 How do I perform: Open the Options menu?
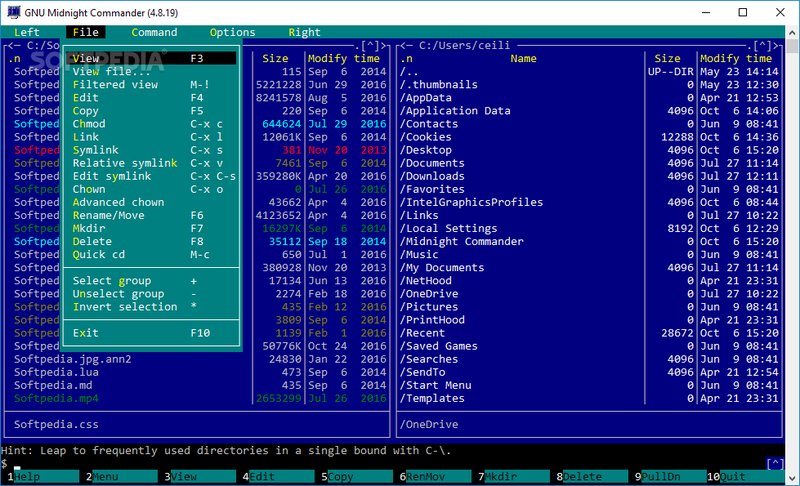coord(232,32)
